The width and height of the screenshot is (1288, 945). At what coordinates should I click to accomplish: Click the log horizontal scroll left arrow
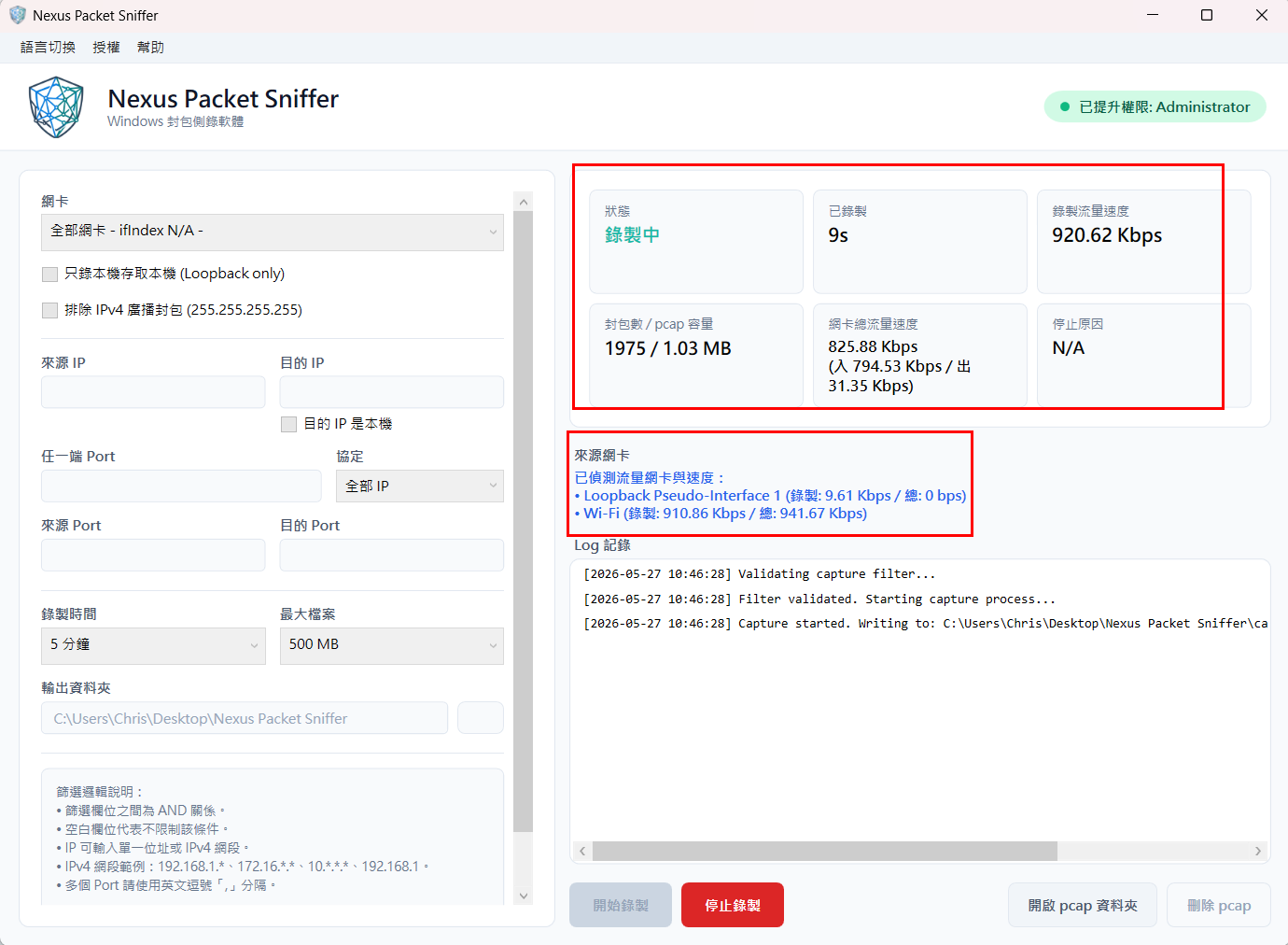coord(582,851)
